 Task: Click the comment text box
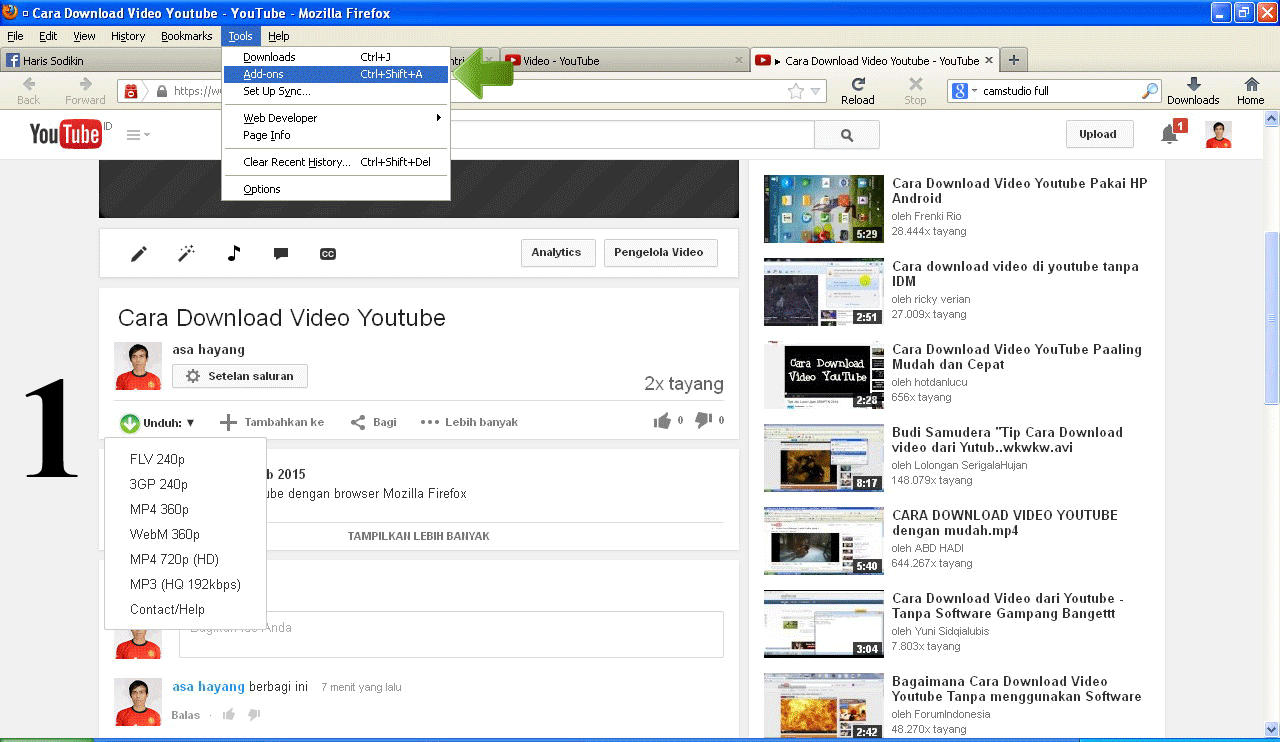[x=451, y=634]
